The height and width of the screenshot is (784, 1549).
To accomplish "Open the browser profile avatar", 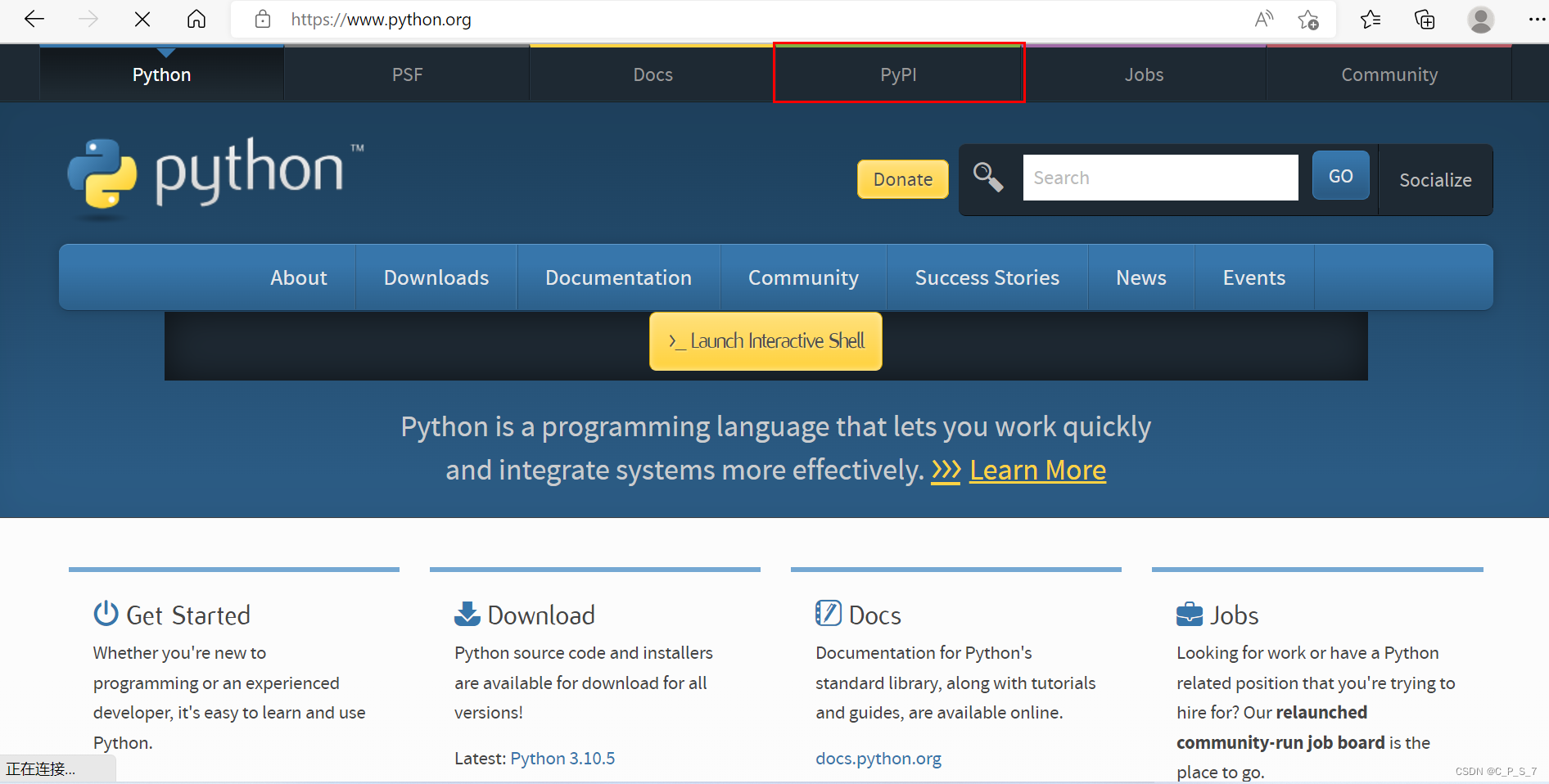I will 1480,19.
